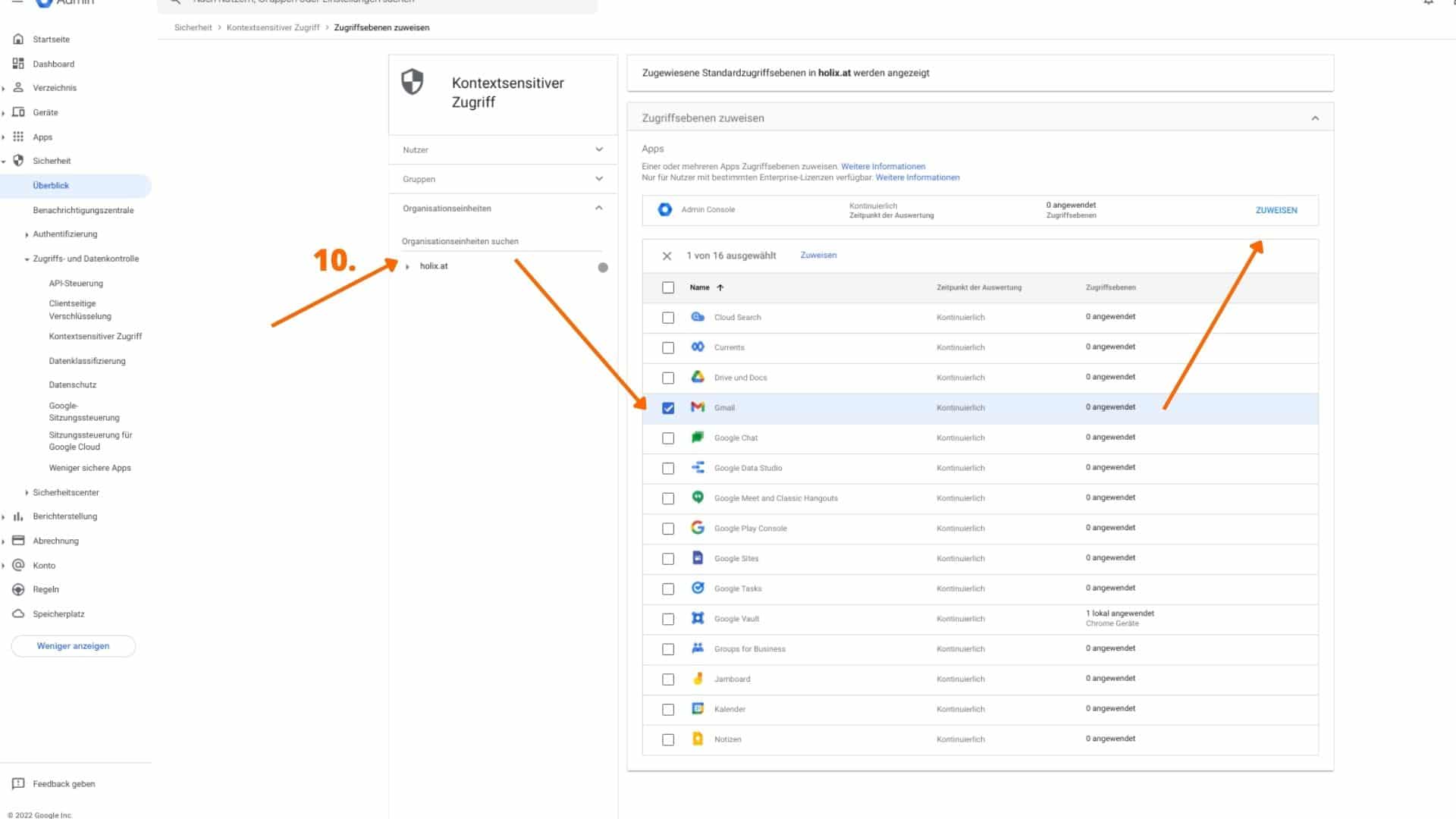The height and width of the screenshot is (819, 1456).
Task: Check the Cloud Search checkbox
Action: tap(668, 318)
